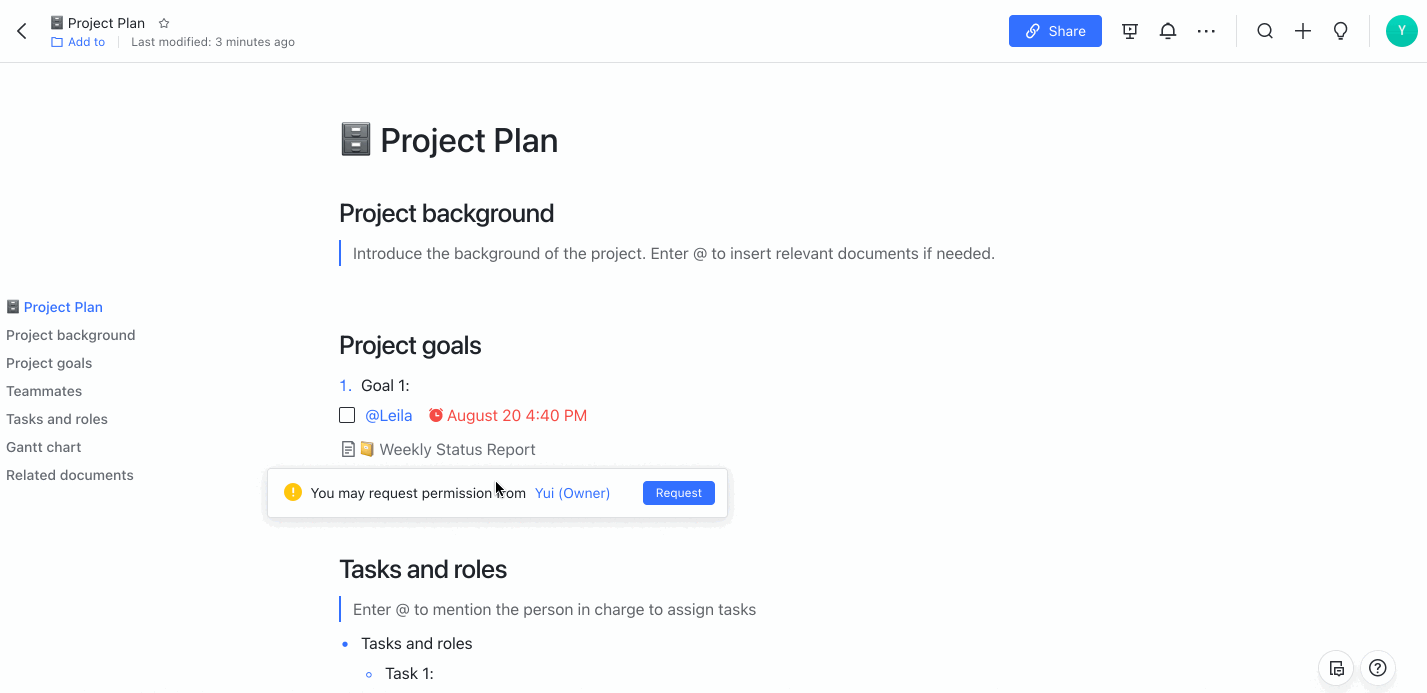
Task: Open the Weekly Status Report document
Action: (456, 449)
